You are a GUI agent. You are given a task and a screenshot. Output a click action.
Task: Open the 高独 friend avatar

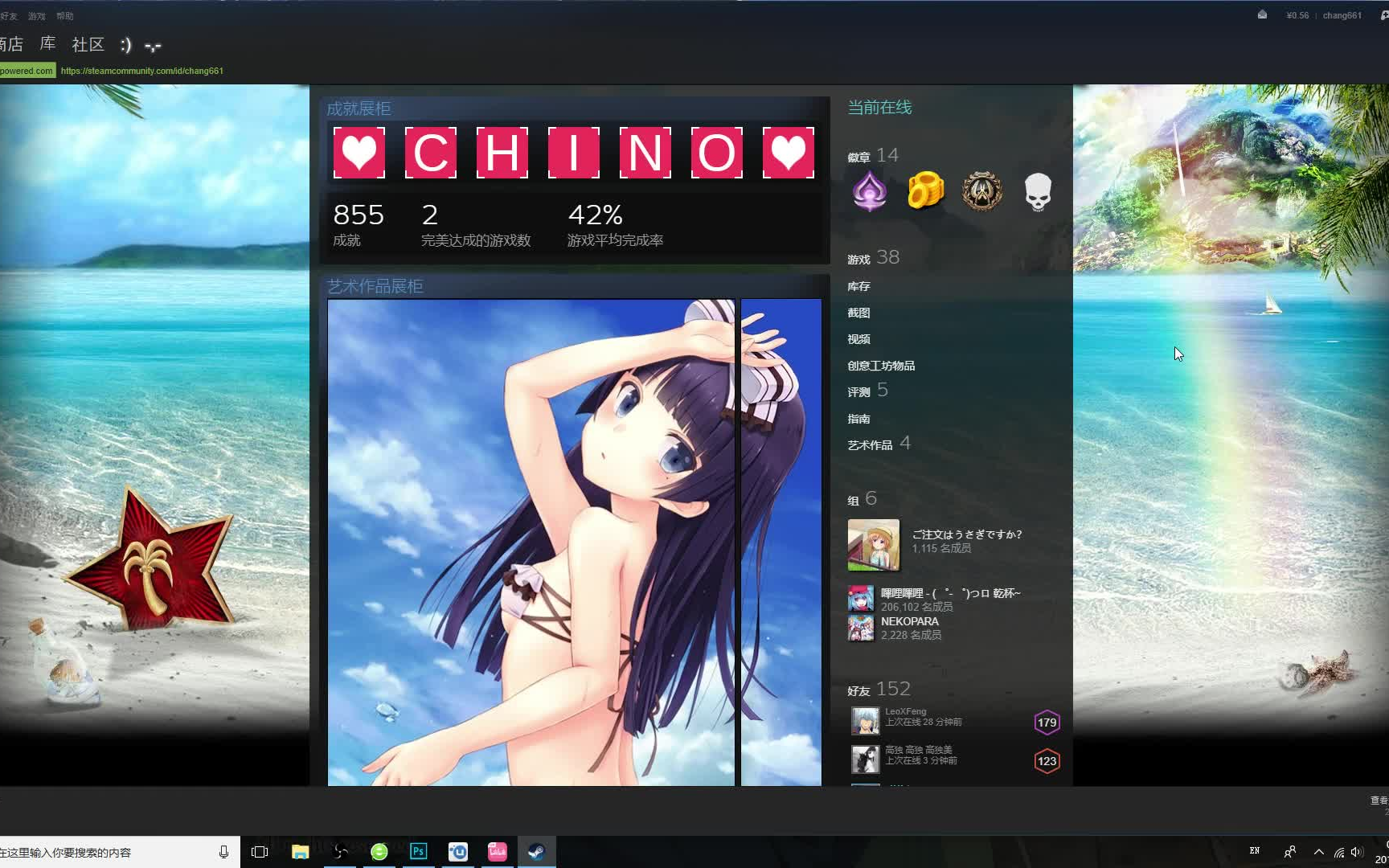pyautogui.click(x=866, y=759)
